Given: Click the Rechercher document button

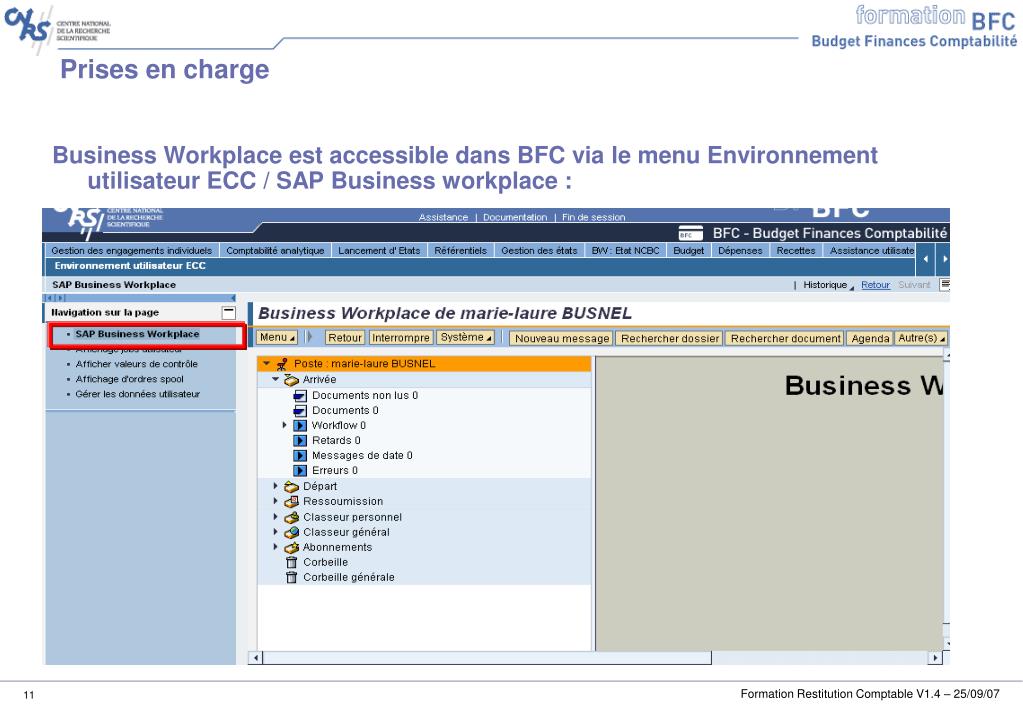Looking at the screenshot, I should [786, 339].
